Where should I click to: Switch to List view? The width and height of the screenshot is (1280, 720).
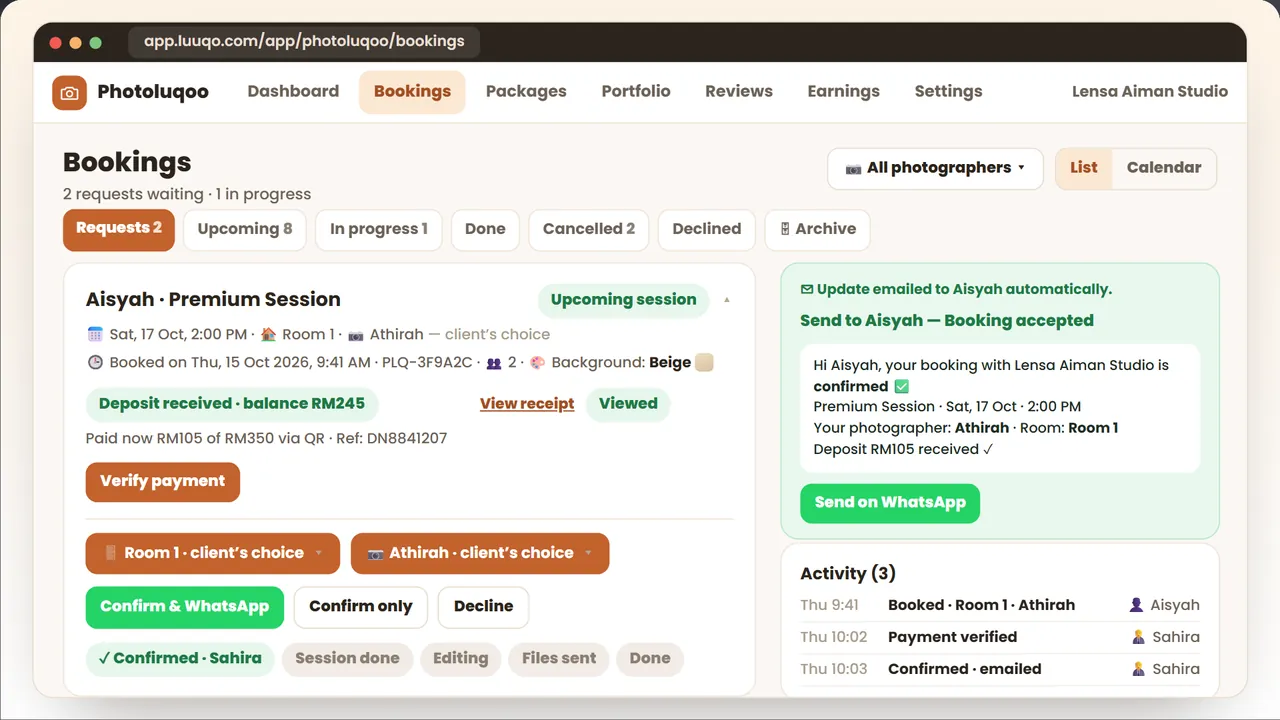[x=1084, y=168]
